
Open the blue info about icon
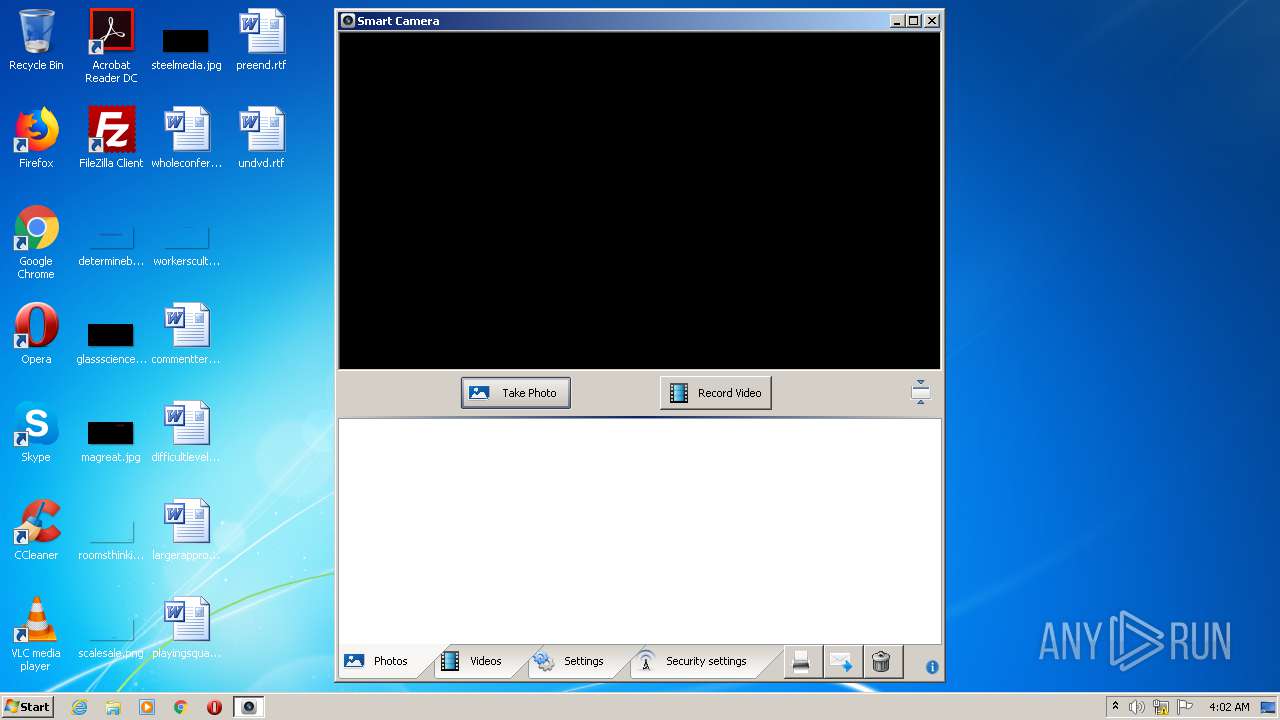click(932, 667)
